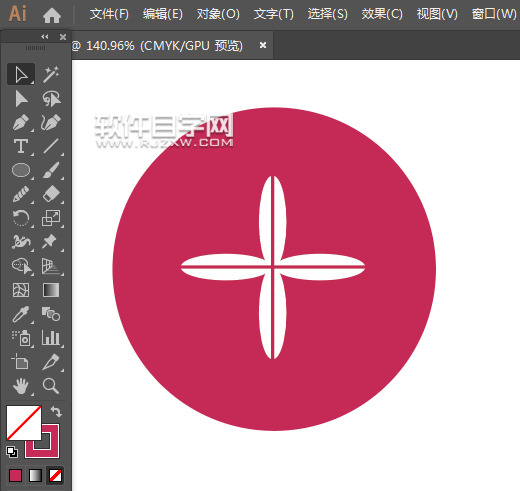520x491 pixels.
Task: Go to the Home screen
Action: click(x=52, y=15)
